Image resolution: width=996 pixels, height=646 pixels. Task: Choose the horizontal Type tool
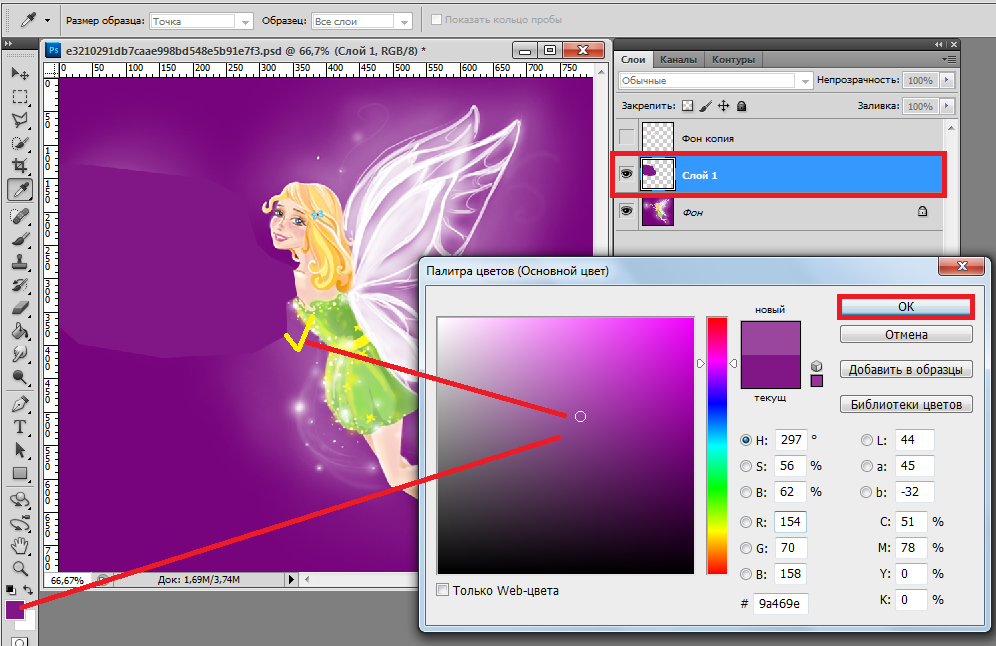(19, 427)
